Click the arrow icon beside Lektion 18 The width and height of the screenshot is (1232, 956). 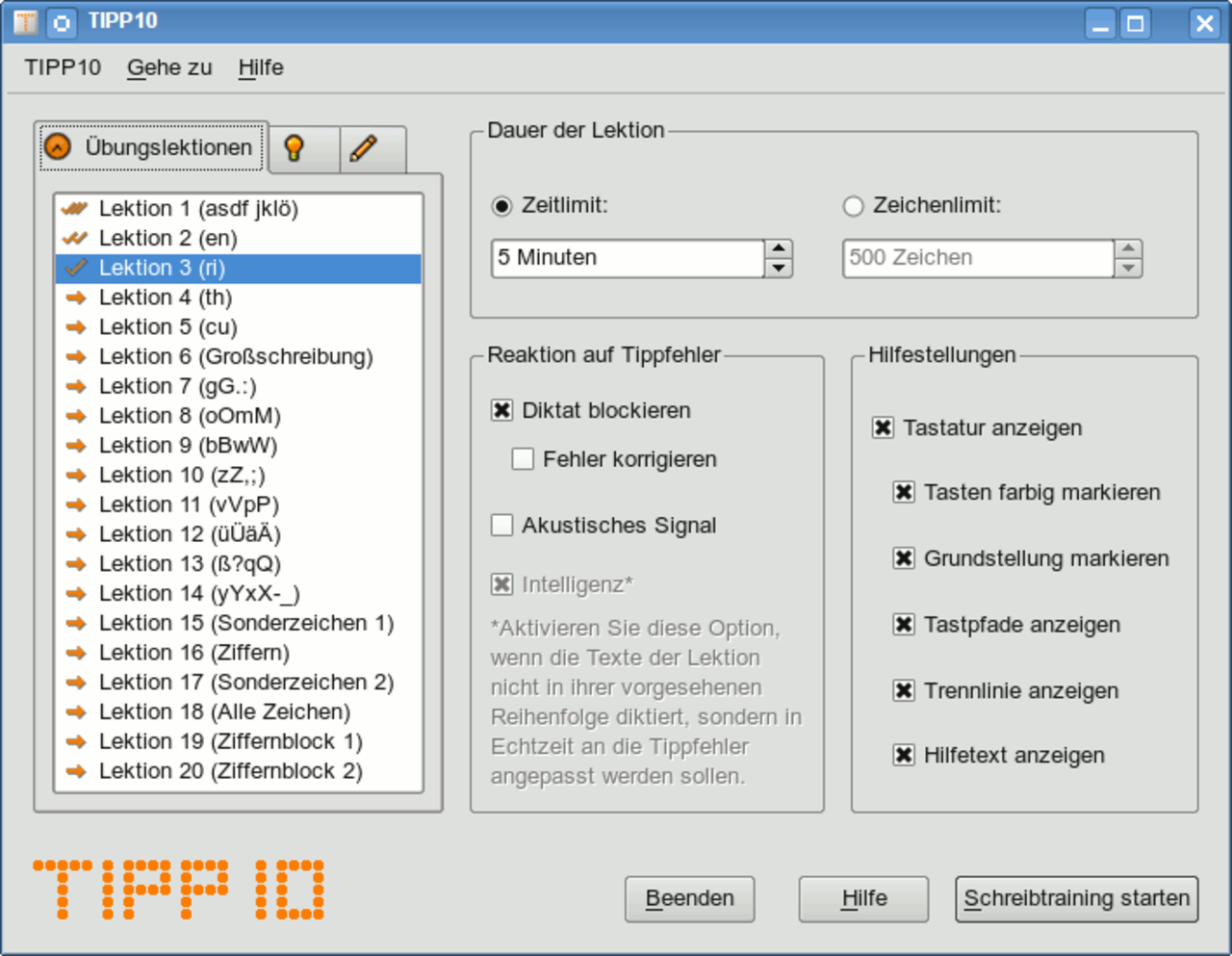pyautogui.click(x=76, y=712)
